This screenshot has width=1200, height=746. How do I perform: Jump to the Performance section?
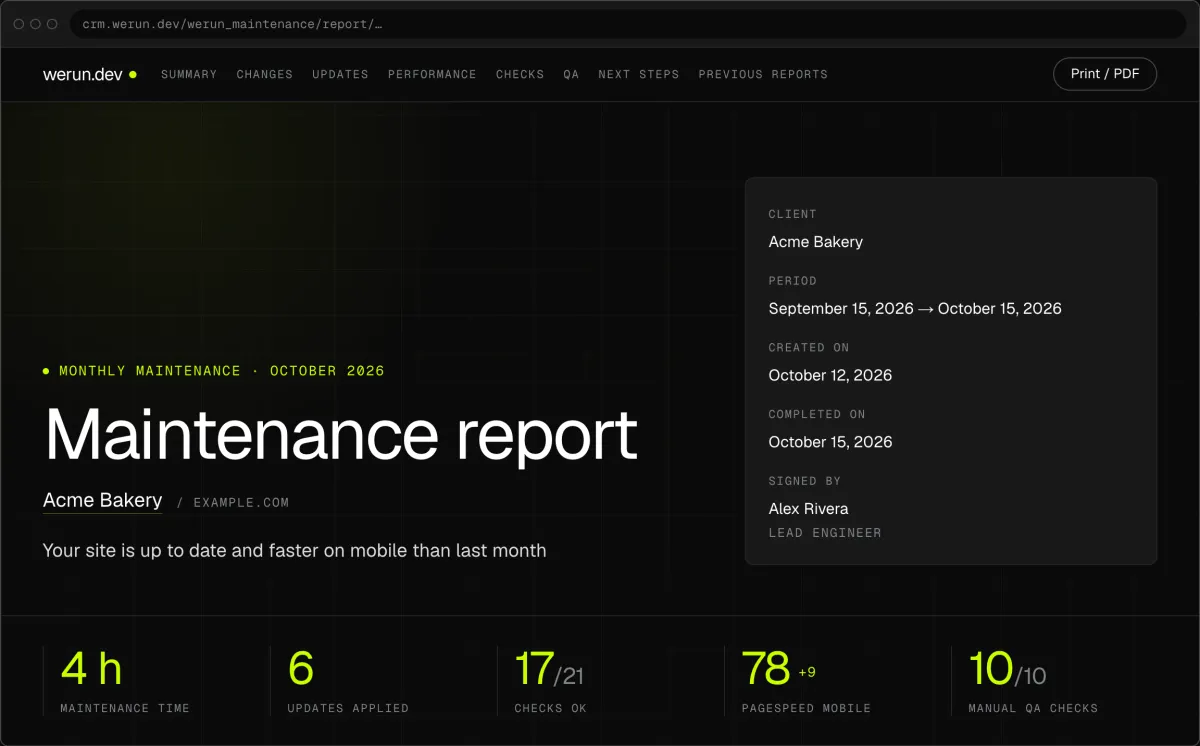tap(432, 74)
